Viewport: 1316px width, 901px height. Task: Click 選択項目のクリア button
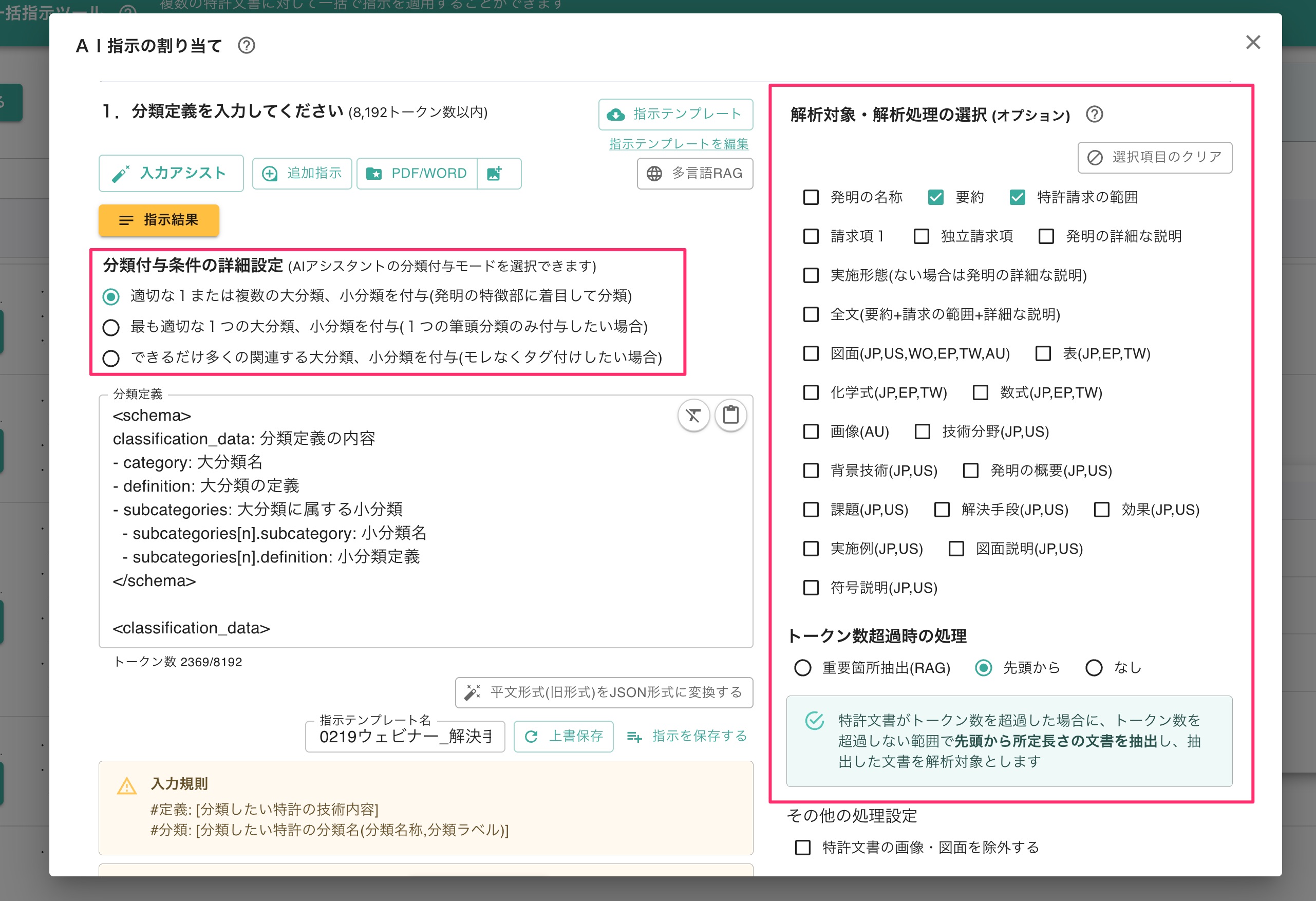pyautogui.click(x=1155, y=157)
